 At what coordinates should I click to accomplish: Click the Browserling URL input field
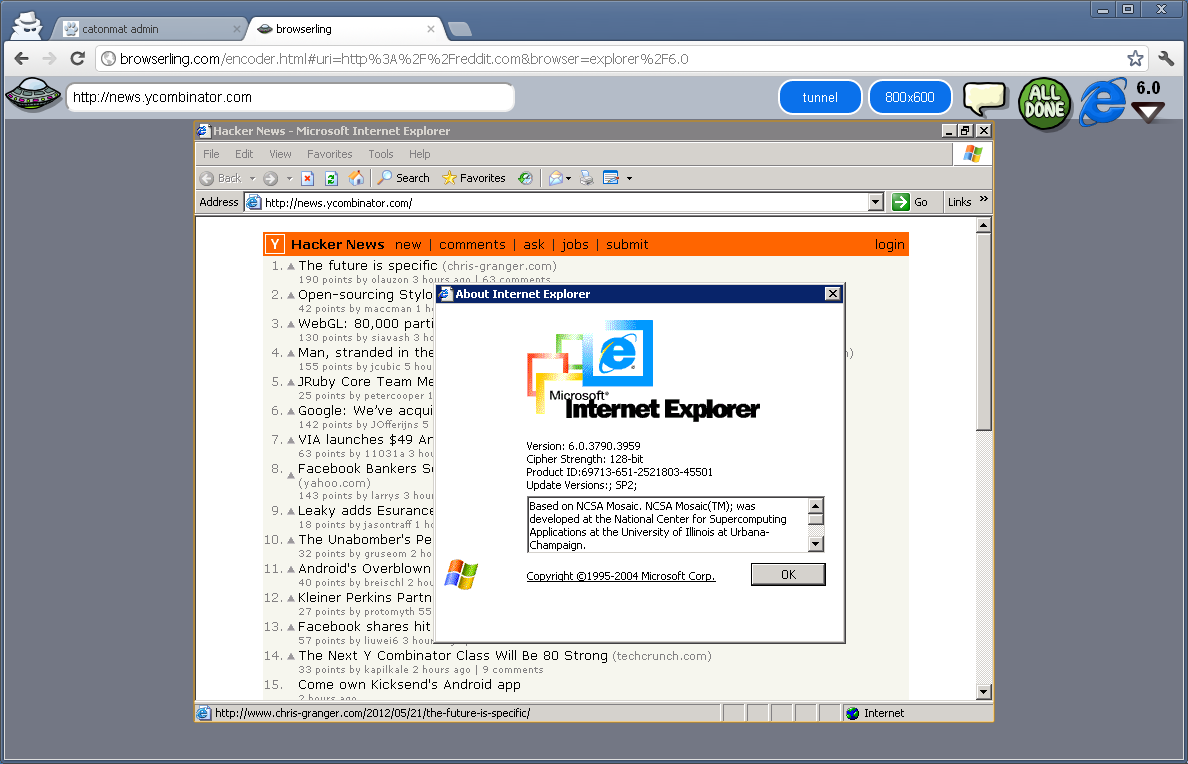coord(290,98)
